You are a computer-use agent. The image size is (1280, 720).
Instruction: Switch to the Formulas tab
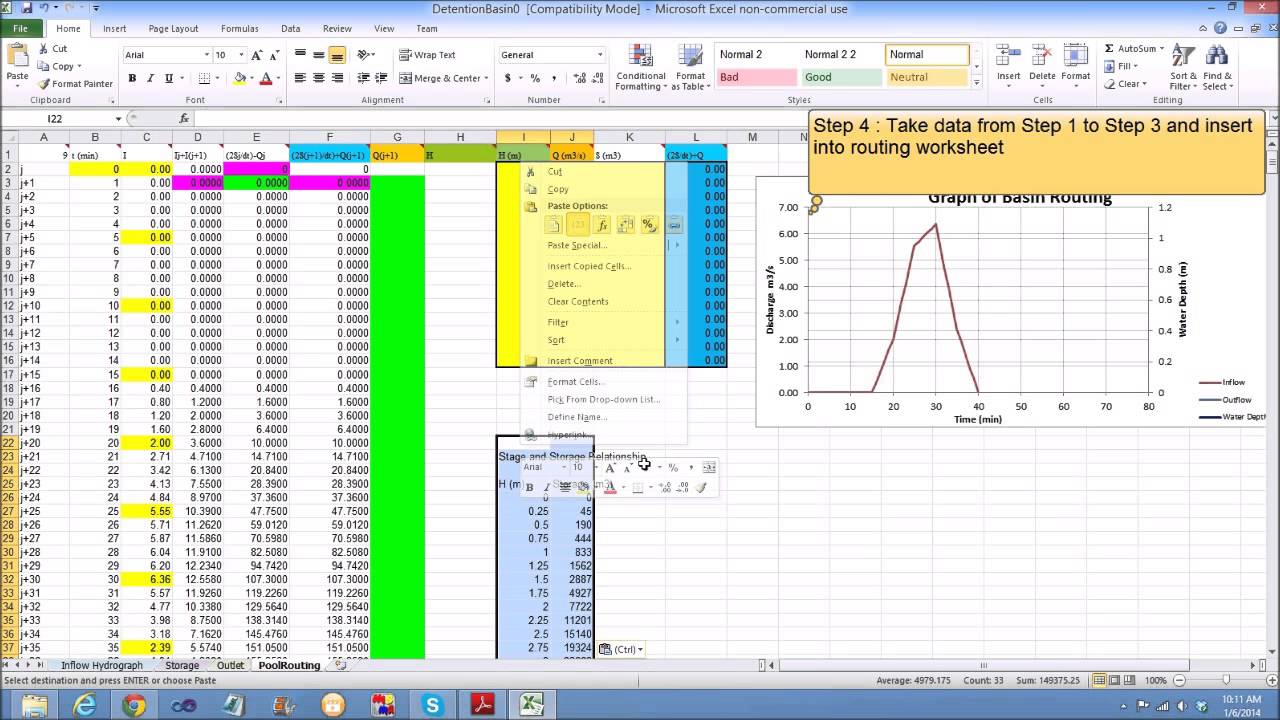(x=240, y=29)
